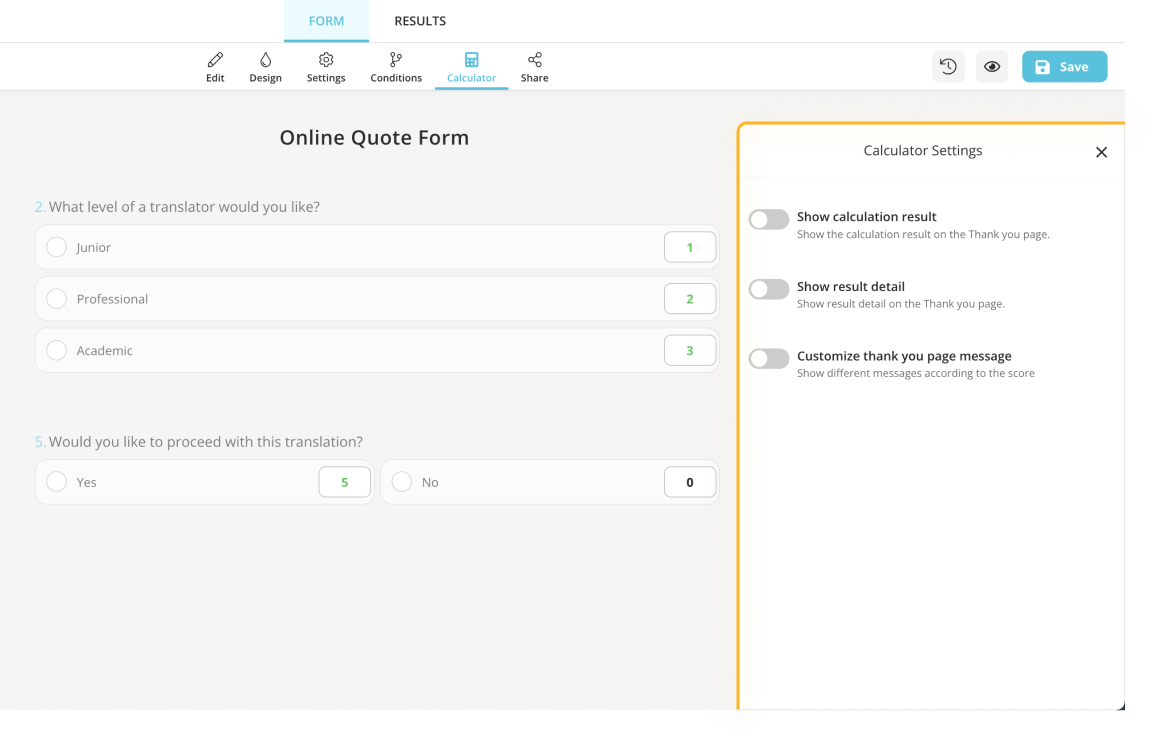Edit the Junior score value field
This screenshot has width=1160, height=746.
(x=689, y=247)
